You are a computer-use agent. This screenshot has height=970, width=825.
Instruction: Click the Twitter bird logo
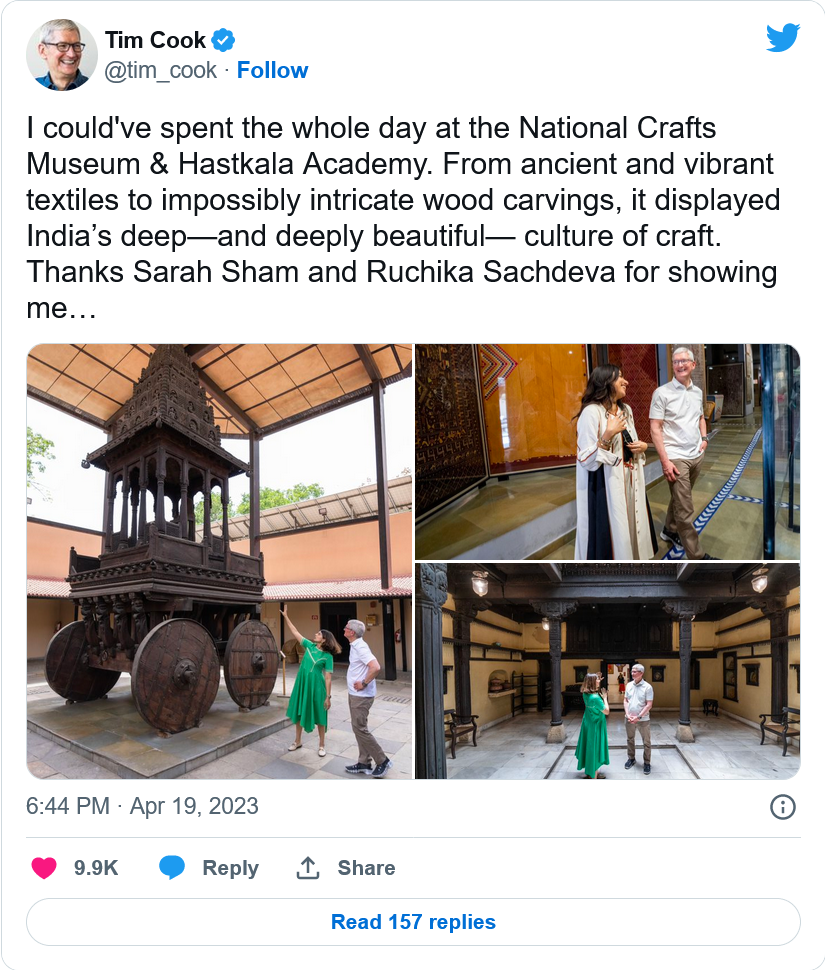pyautogui.click(x=783, y=38)
